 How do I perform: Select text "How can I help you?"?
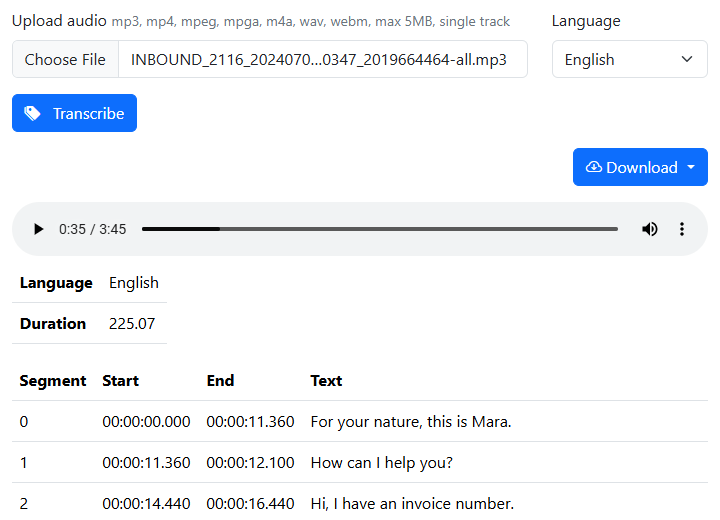(x=382, y=463)
